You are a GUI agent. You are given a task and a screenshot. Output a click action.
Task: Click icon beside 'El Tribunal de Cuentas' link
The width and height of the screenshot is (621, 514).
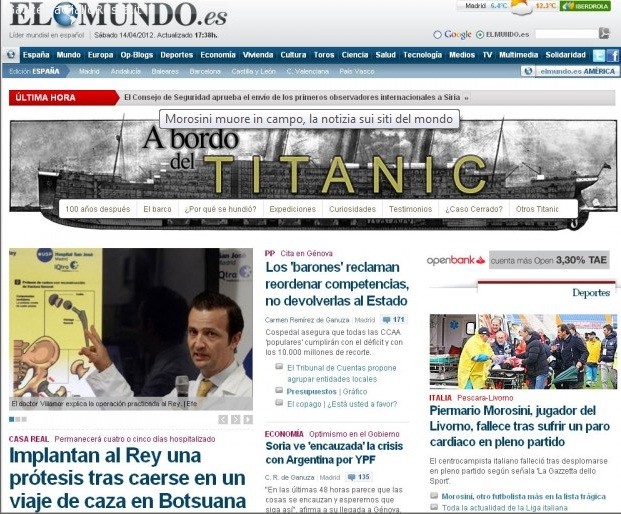click(x=279, y=367)
